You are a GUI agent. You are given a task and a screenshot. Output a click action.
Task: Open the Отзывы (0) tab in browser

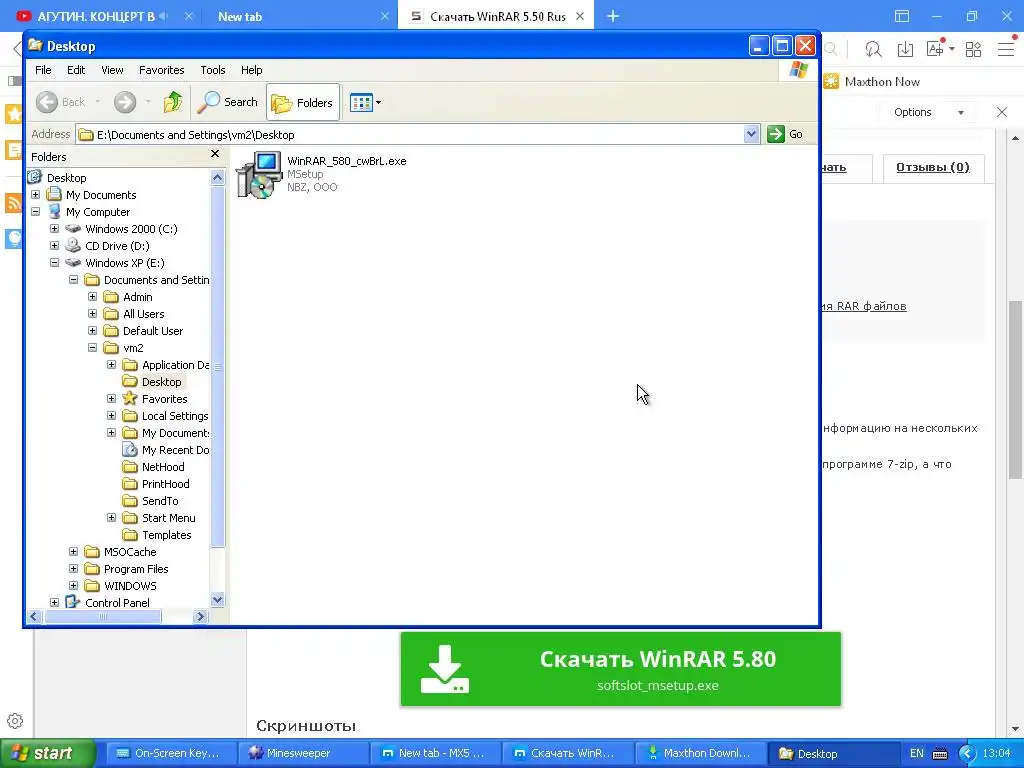(x=933, y=167)
